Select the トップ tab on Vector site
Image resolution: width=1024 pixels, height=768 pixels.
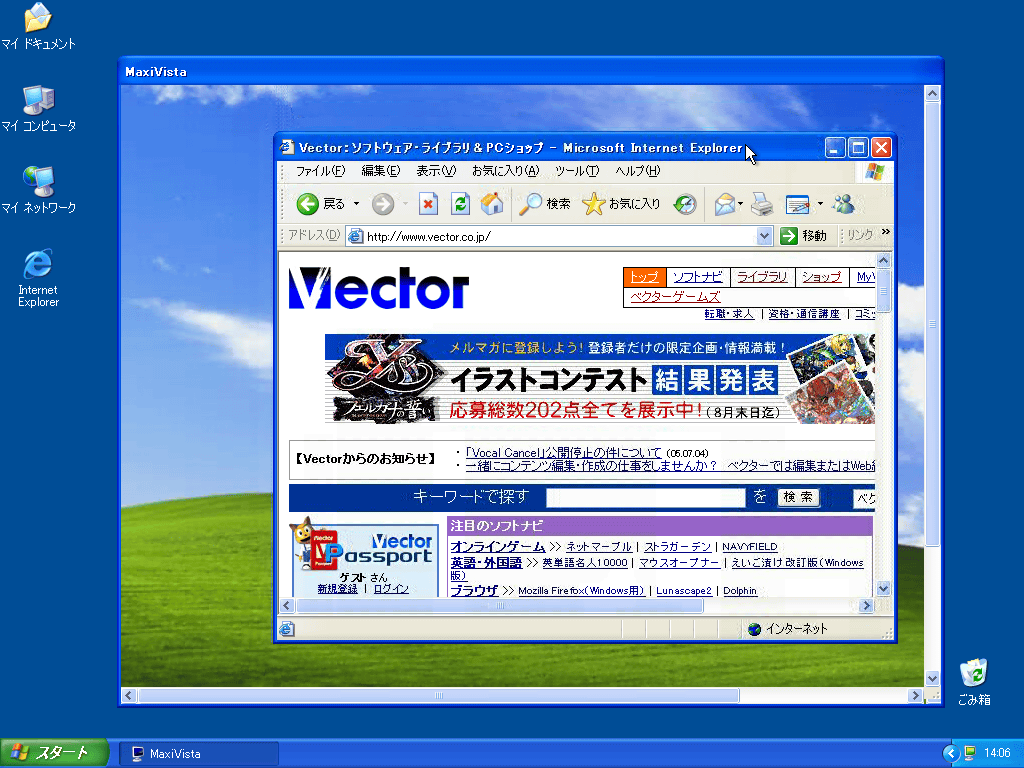(x=645, y=277)
